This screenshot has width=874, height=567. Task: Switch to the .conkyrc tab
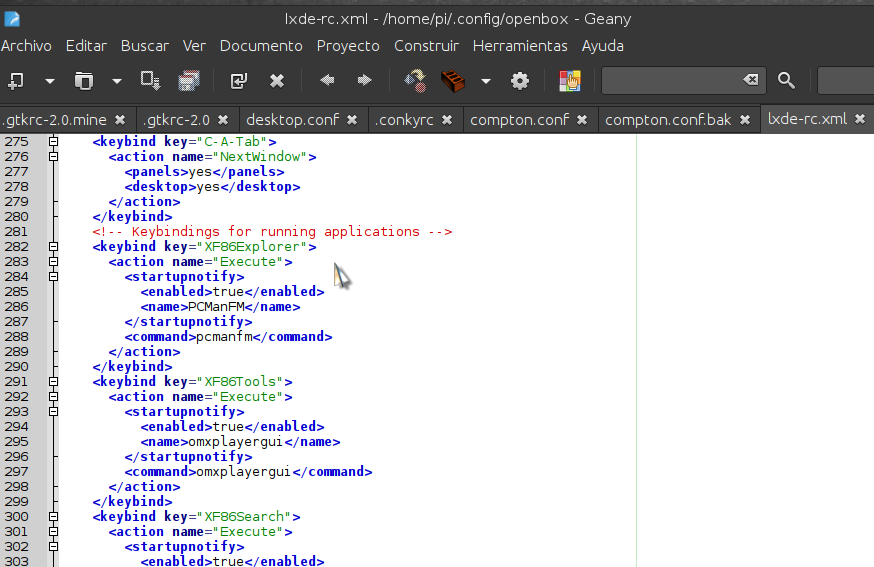404,120
